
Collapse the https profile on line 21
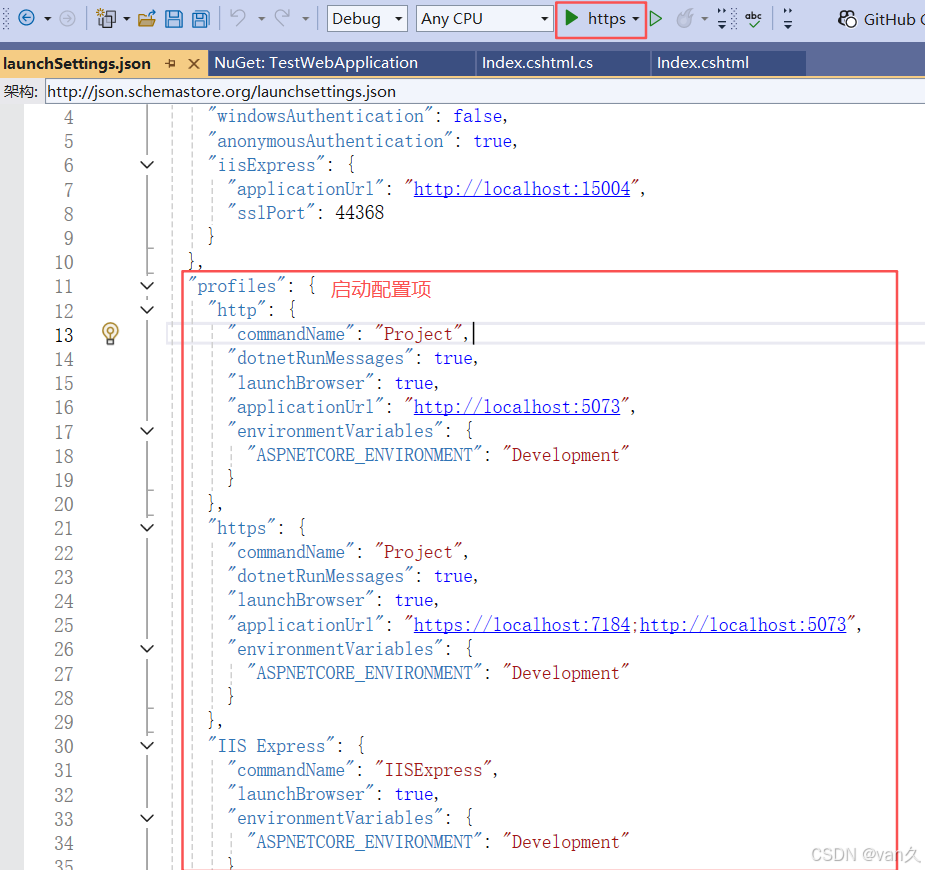147,528
